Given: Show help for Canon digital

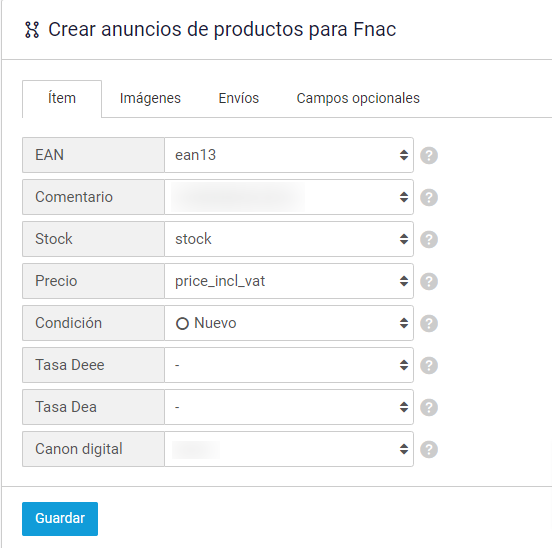Looking at the screenshot, I should (x=429, y=449).
